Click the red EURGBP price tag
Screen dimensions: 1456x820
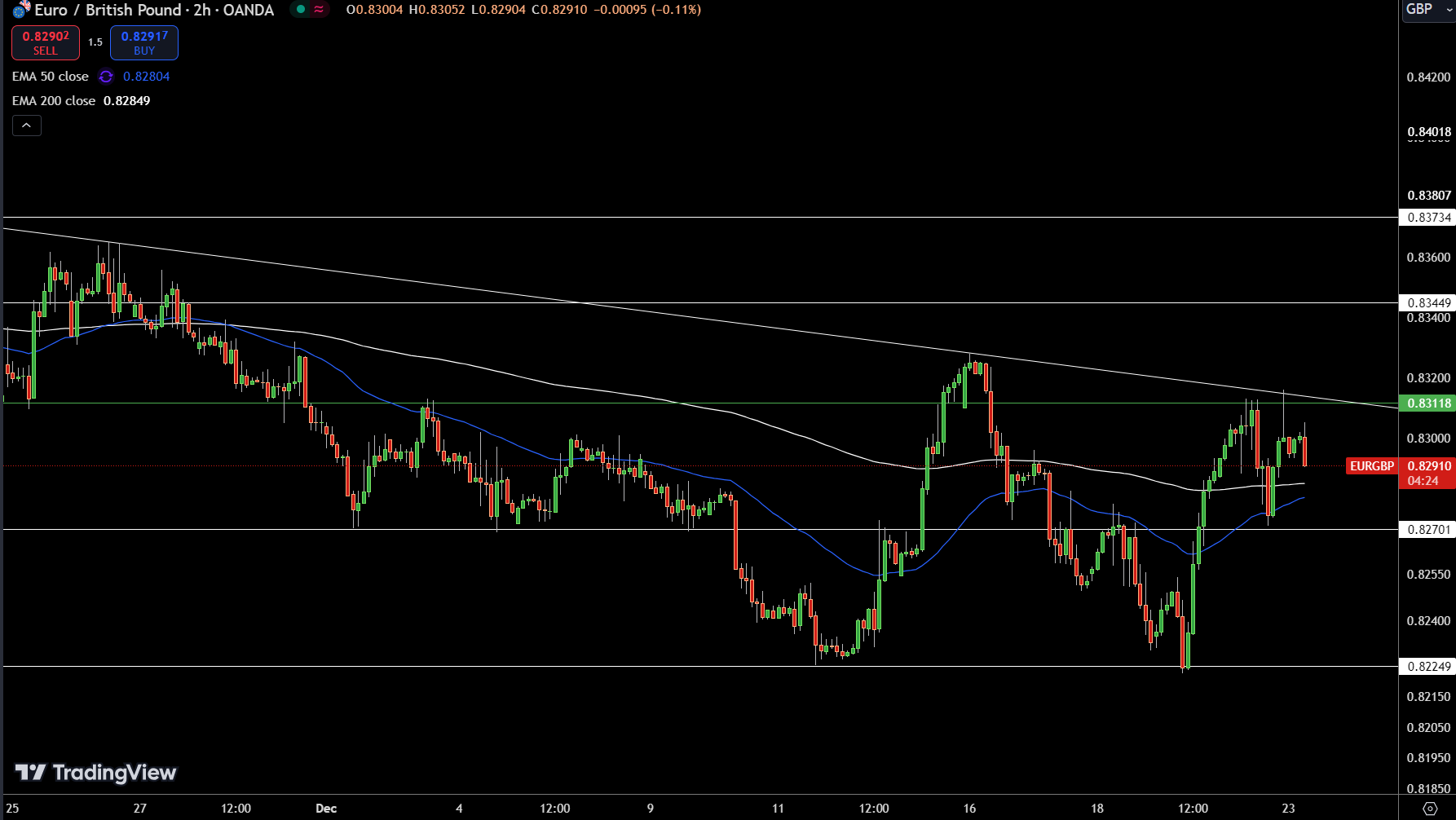(x=1372, y=466)
